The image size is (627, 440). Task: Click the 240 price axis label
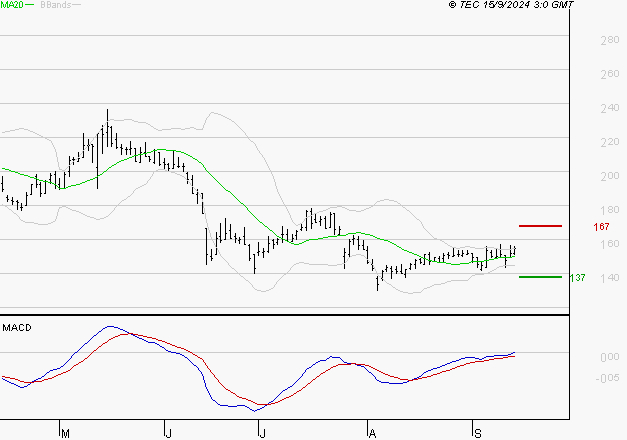click(610, 108)
